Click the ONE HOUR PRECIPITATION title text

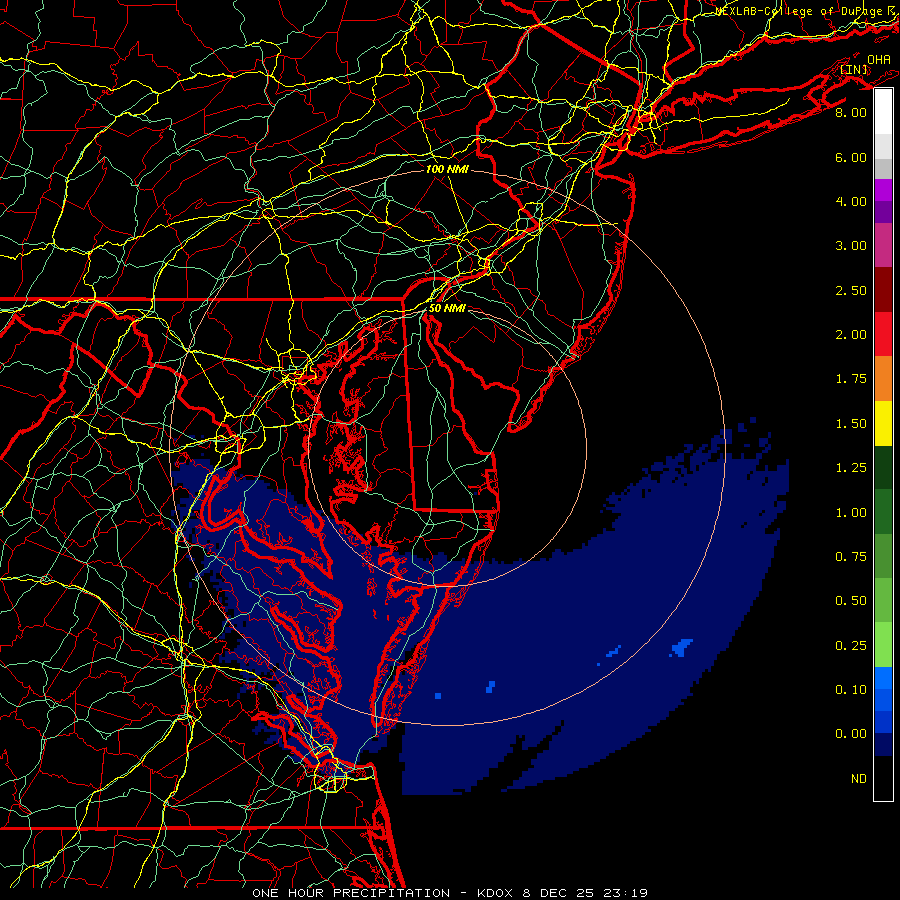coord(351,893)
